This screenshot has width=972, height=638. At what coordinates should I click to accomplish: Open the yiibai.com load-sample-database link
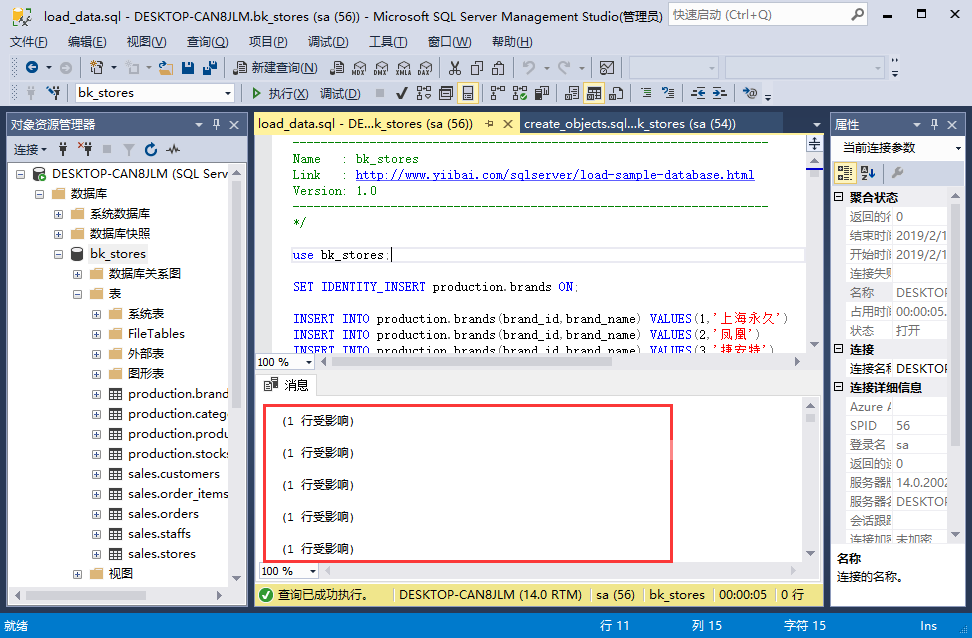(555, 175)
